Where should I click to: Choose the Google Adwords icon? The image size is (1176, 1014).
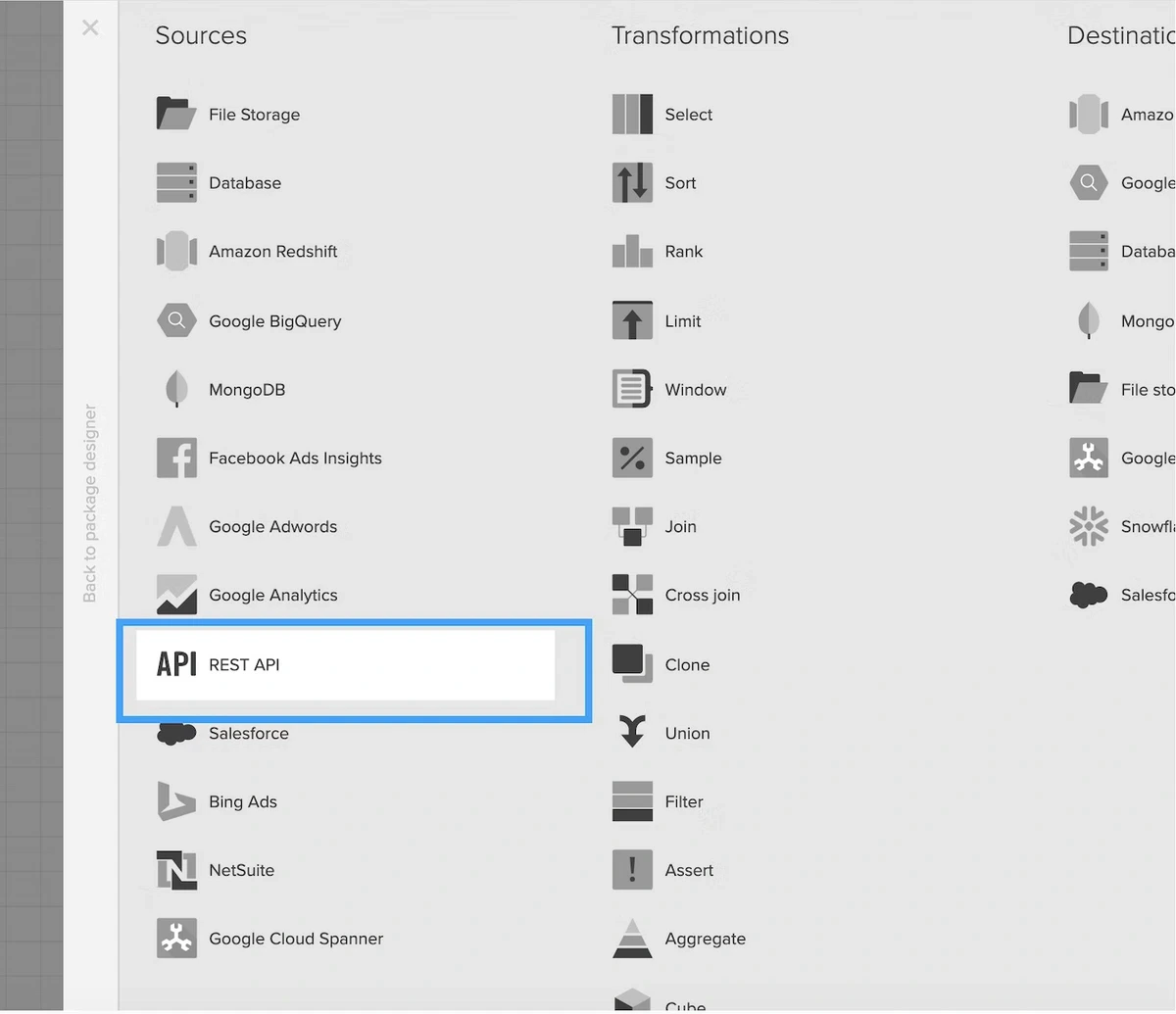click(176, 526)
